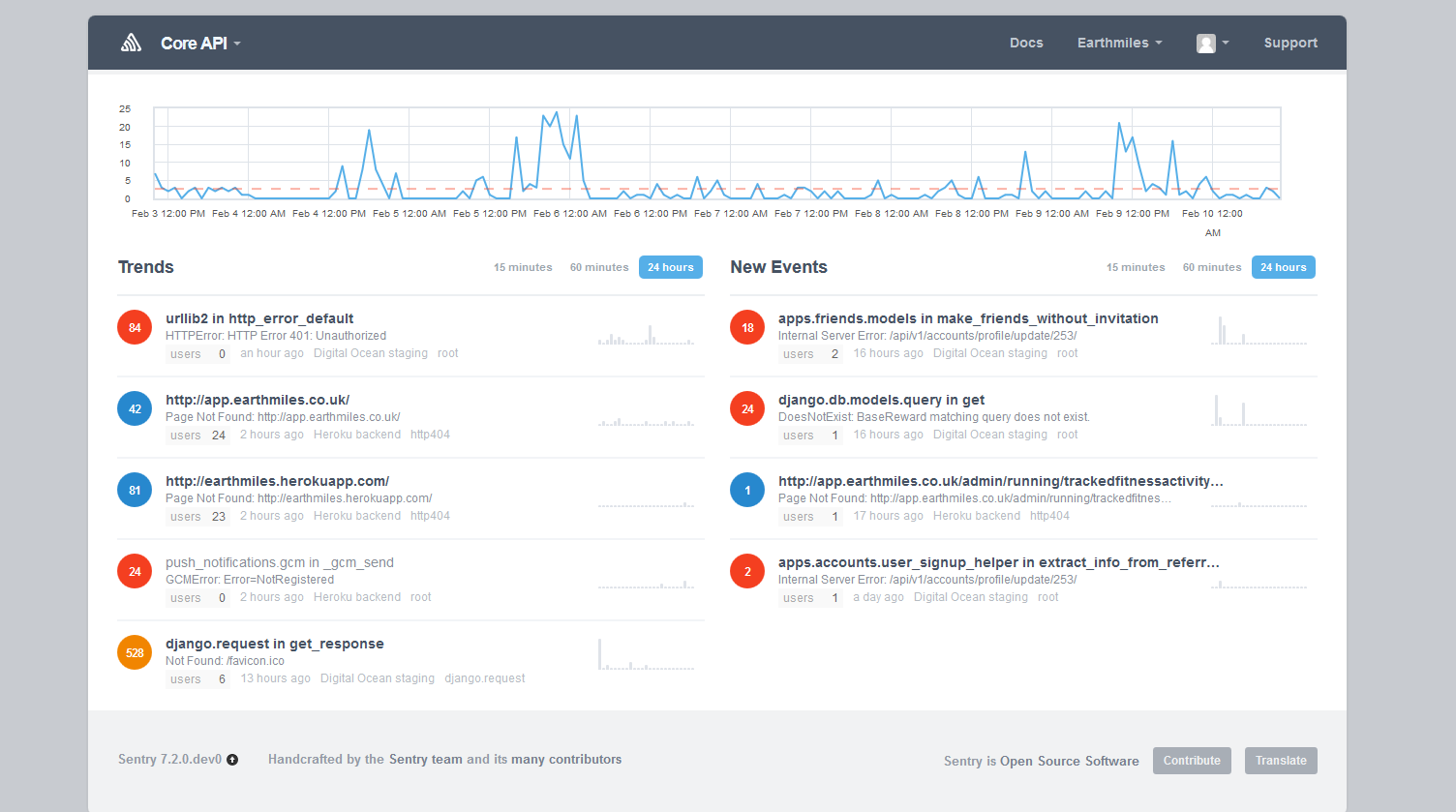Open Docs in the top navigation

pyautogui.click(x=1026, y=43)
